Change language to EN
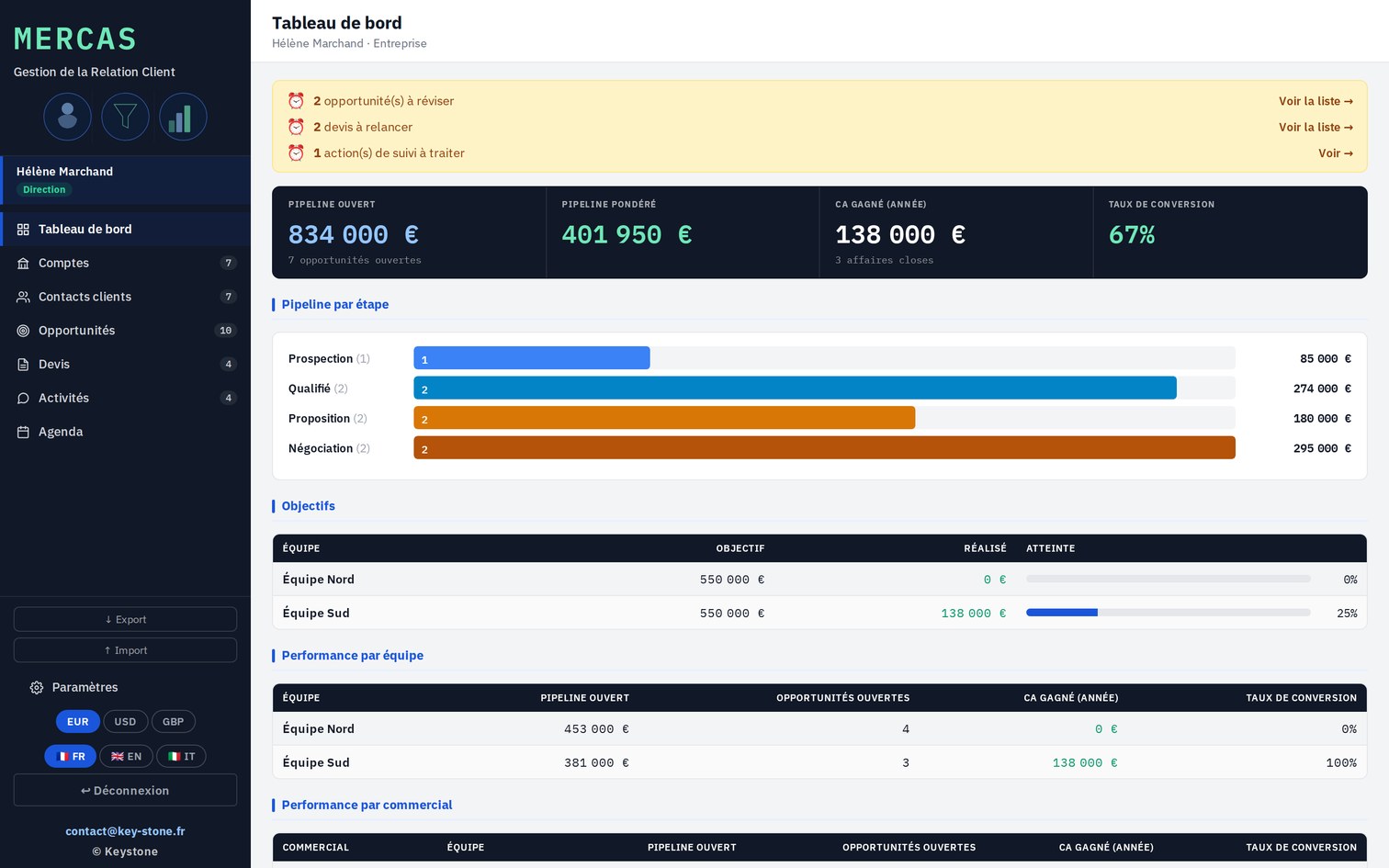The width and height of the screenshot is (1389, 868). (126, 757)
